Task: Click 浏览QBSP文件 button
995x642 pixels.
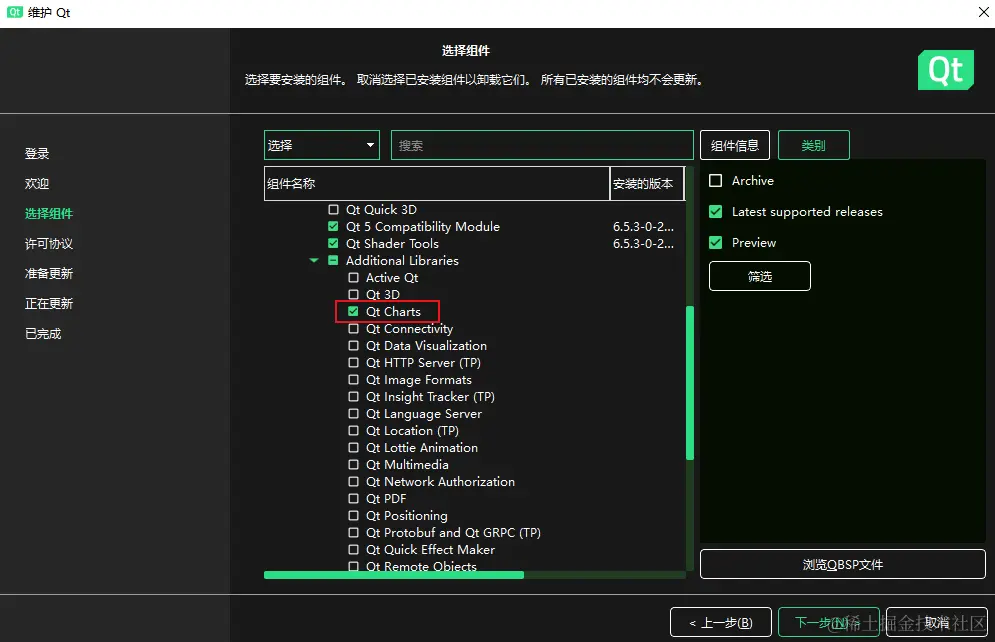Action: (x=843, y=564)
